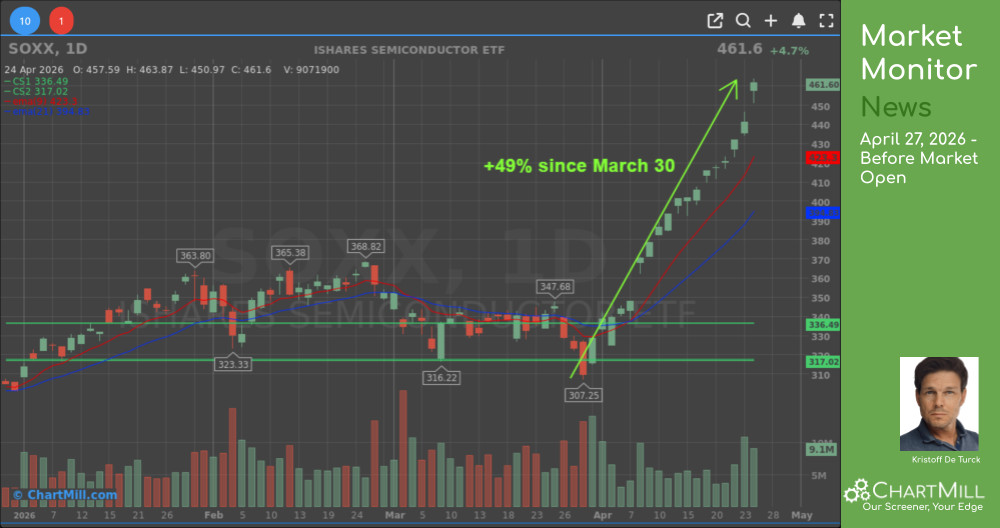The width and height of the screenshot is (1000, 528).
Task: Click the 368.82 price high label
Action: pyautogui.click(x=364, y=246)
